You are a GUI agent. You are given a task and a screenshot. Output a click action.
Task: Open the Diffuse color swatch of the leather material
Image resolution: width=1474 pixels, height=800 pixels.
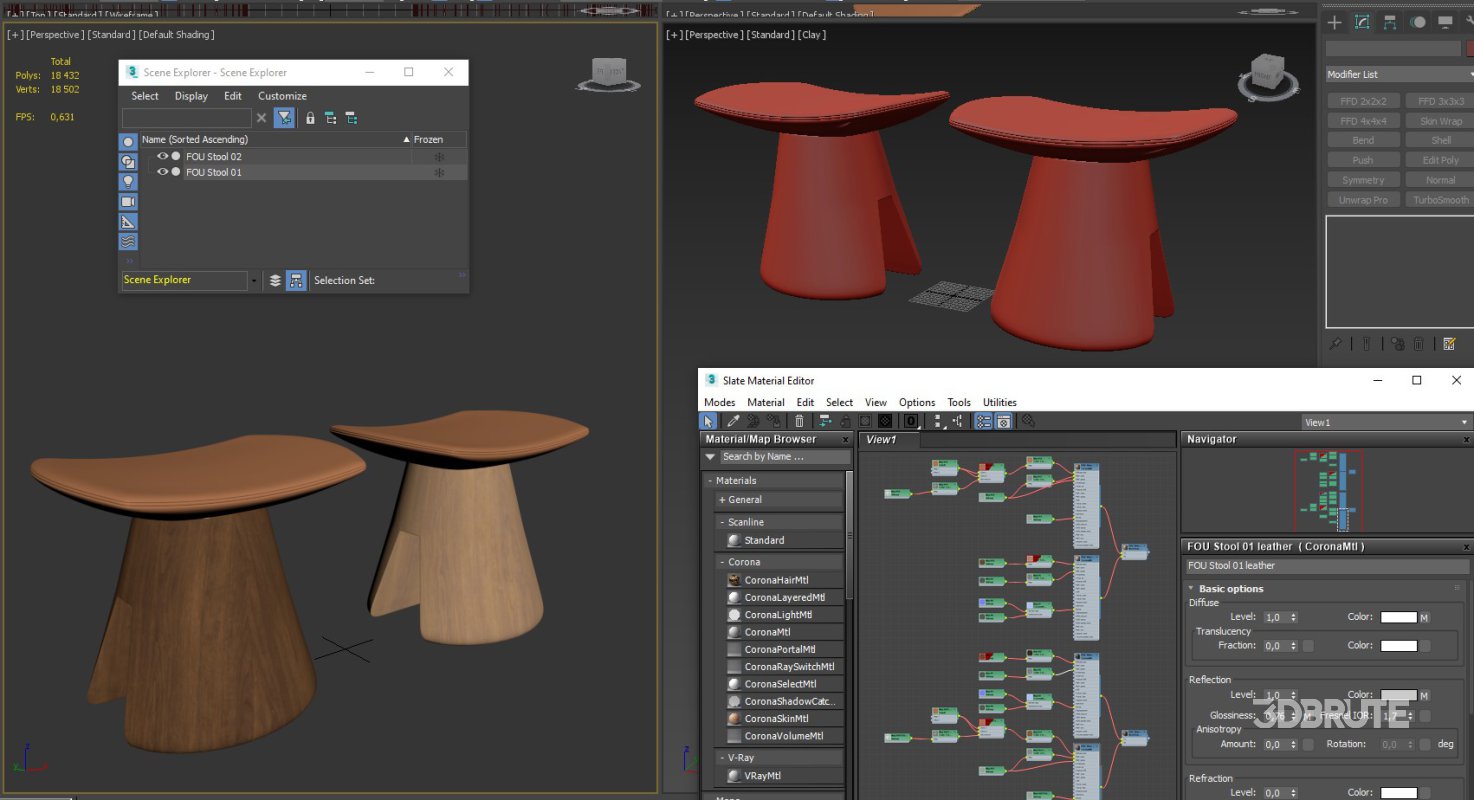pos(1397,617)
